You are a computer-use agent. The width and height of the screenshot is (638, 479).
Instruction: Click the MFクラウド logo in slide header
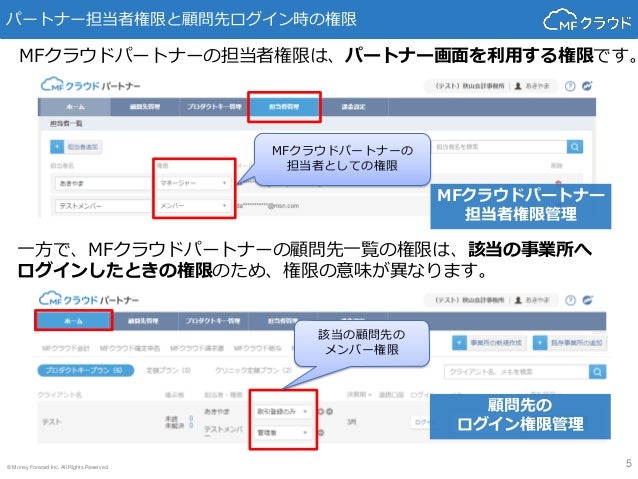coord(587,20)
